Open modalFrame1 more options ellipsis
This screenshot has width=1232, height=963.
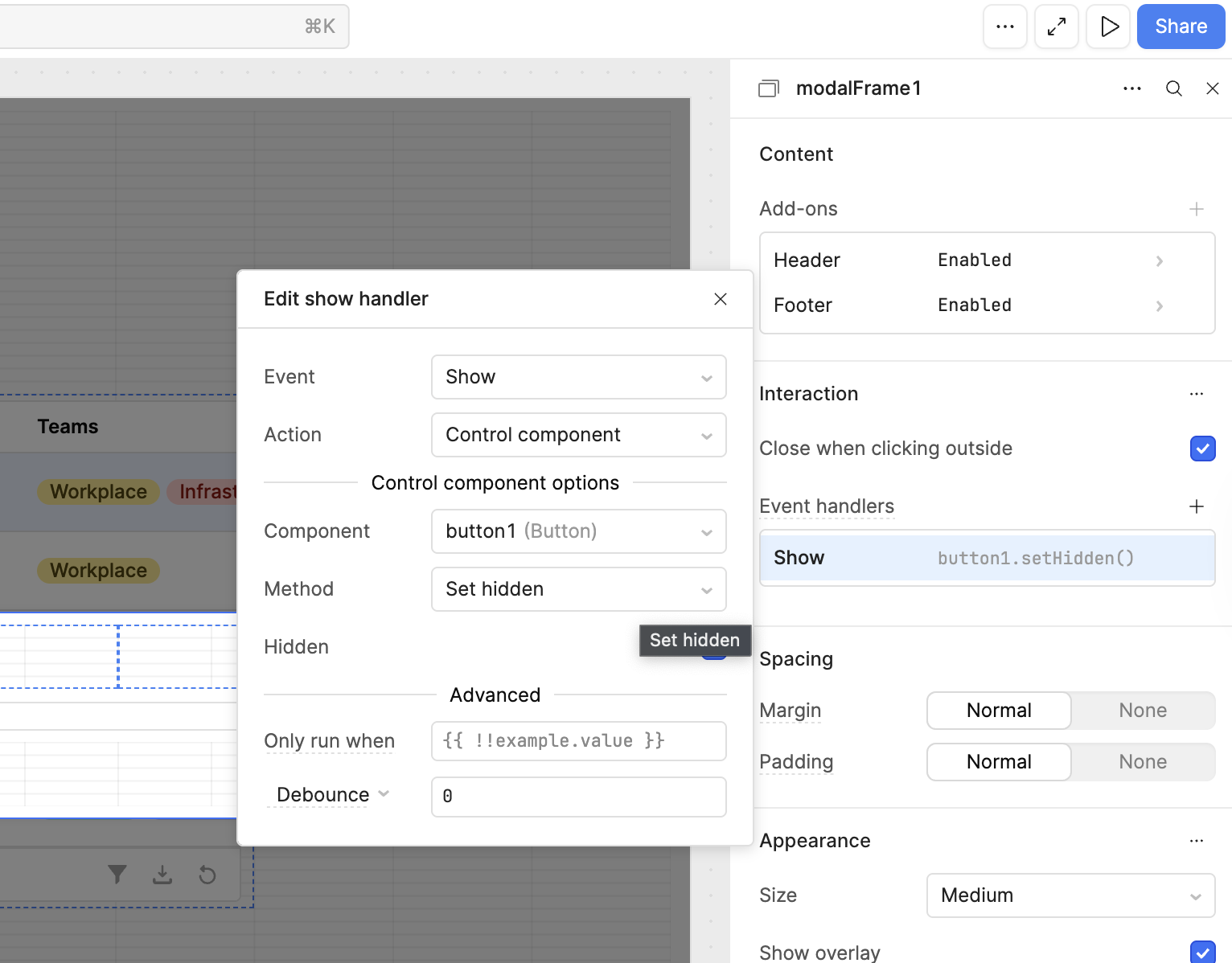(1131, 88)
